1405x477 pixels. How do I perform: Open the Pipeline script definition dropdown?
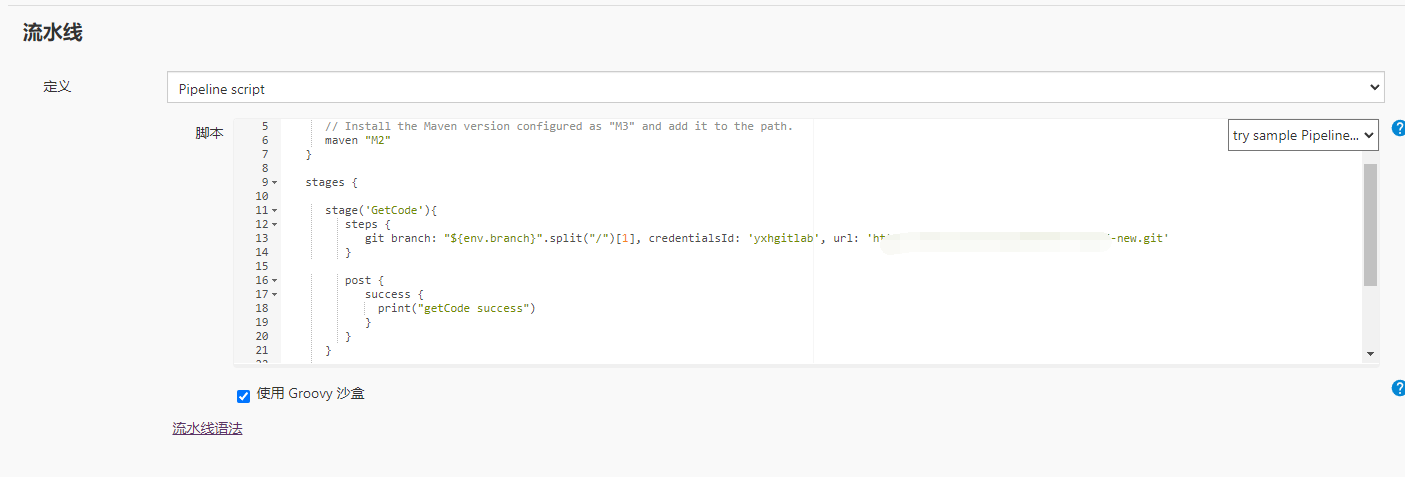[x=775, y=88]
